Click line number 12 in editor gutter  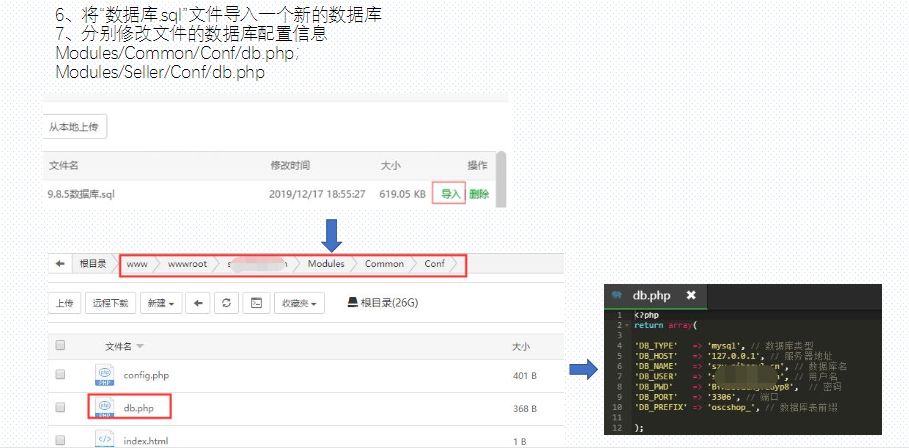coord(619,428)
